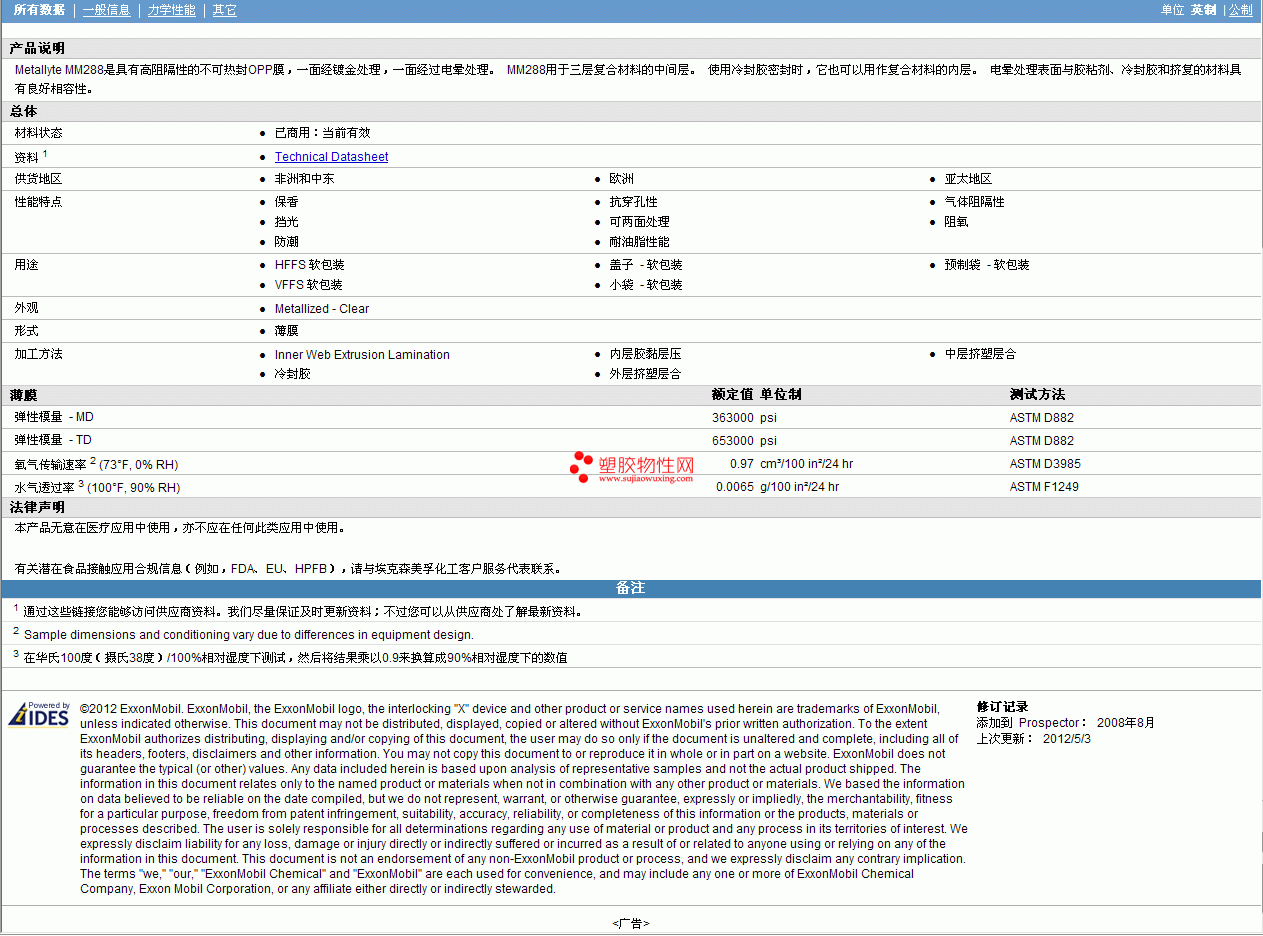
Task: Select 非洲和中东 region text
Action: (x=305, y=179)
